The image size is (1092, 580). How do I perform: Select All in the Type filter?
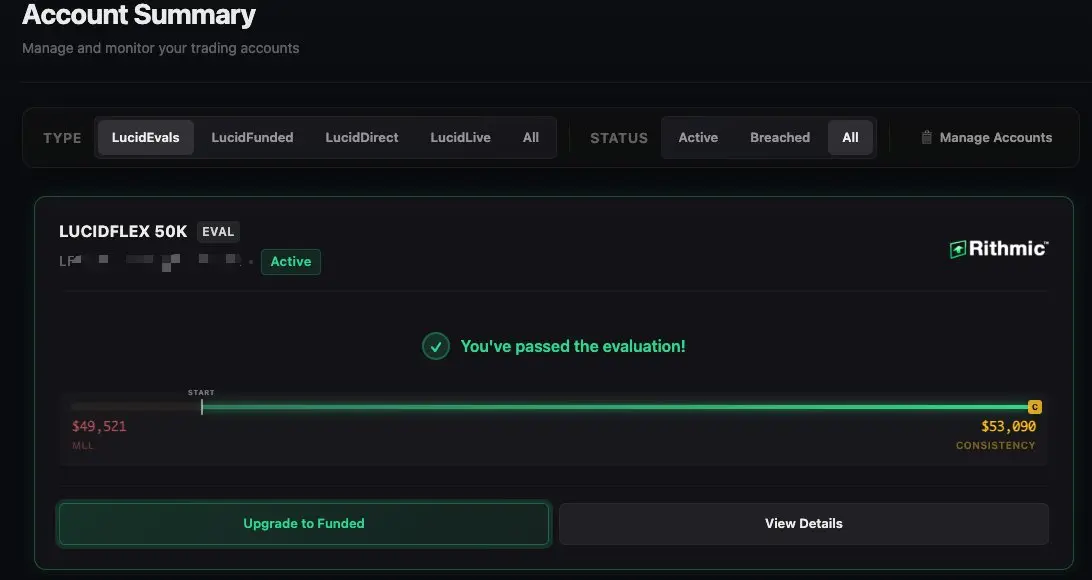pyautogui.click(x=531, y=137)
